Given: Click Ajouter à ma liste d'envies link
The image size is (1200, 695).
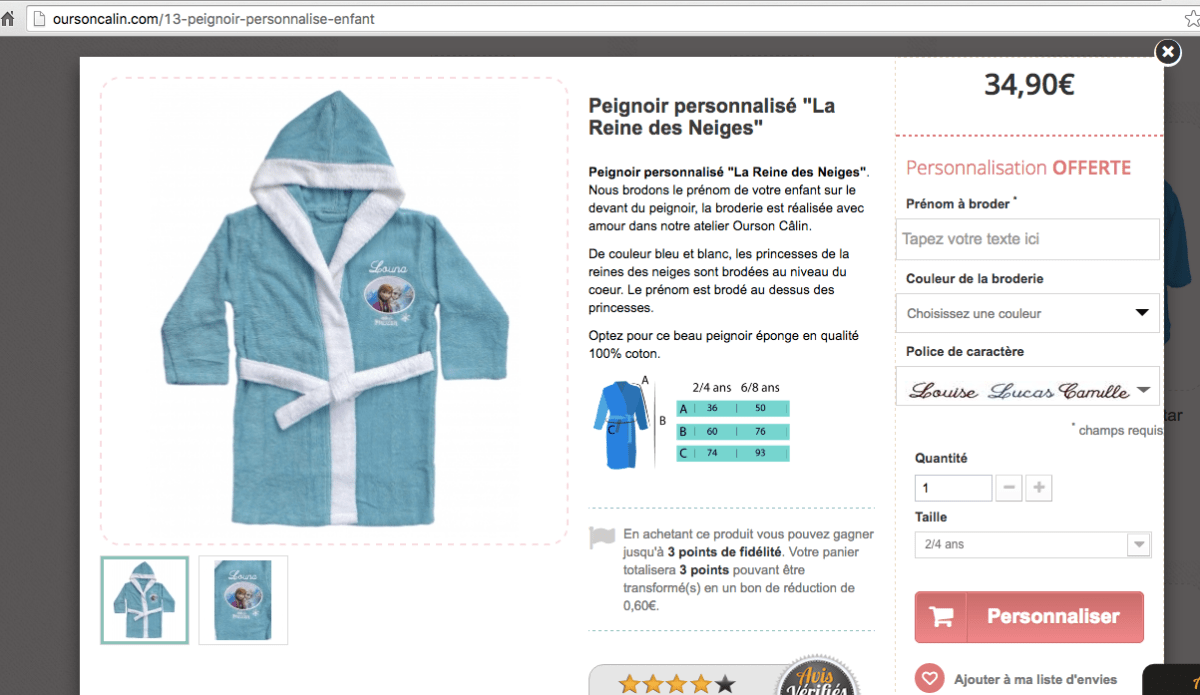Looking at the screenshot, I should pos(1035,679).
